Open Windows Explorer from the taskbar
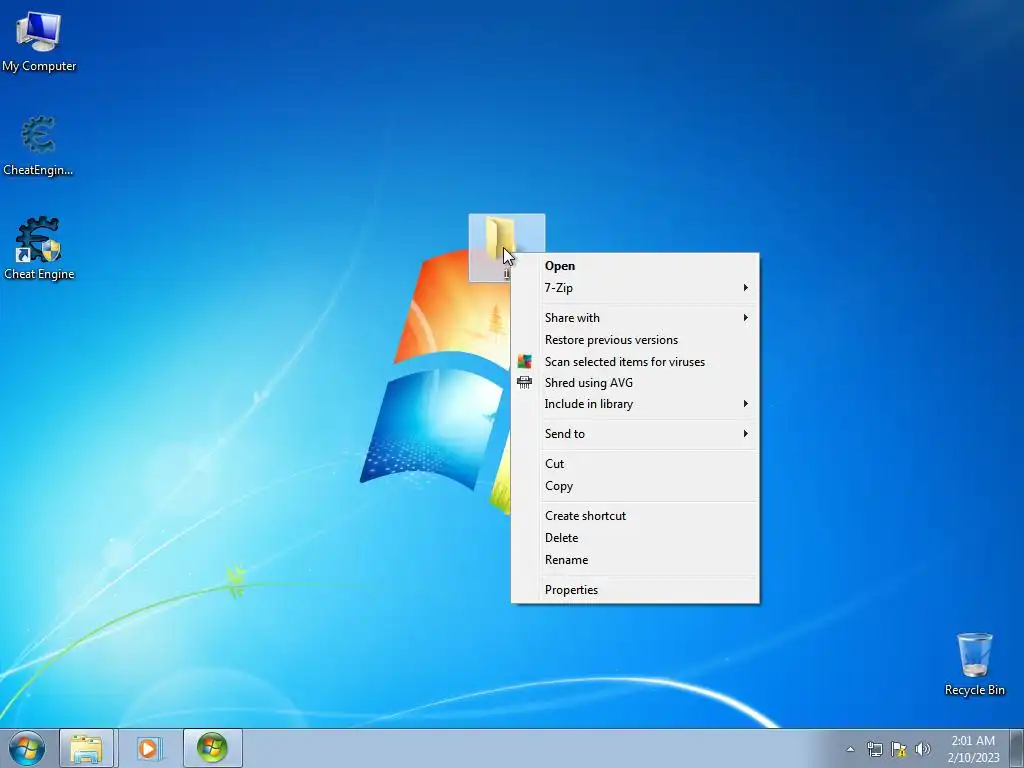 tap(86, 748)
